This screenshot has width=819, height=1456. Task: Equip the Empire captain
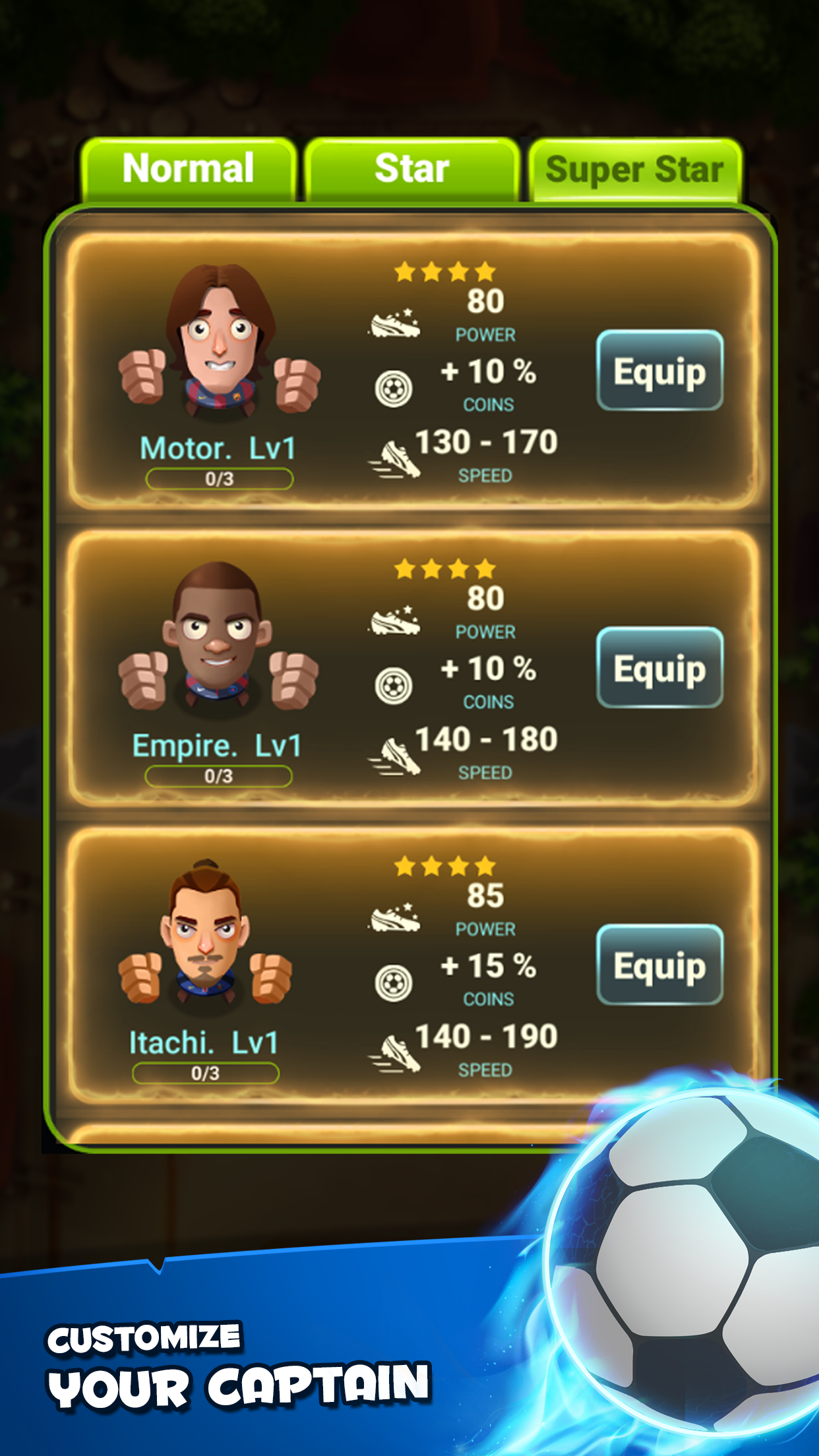coord(659,668)
